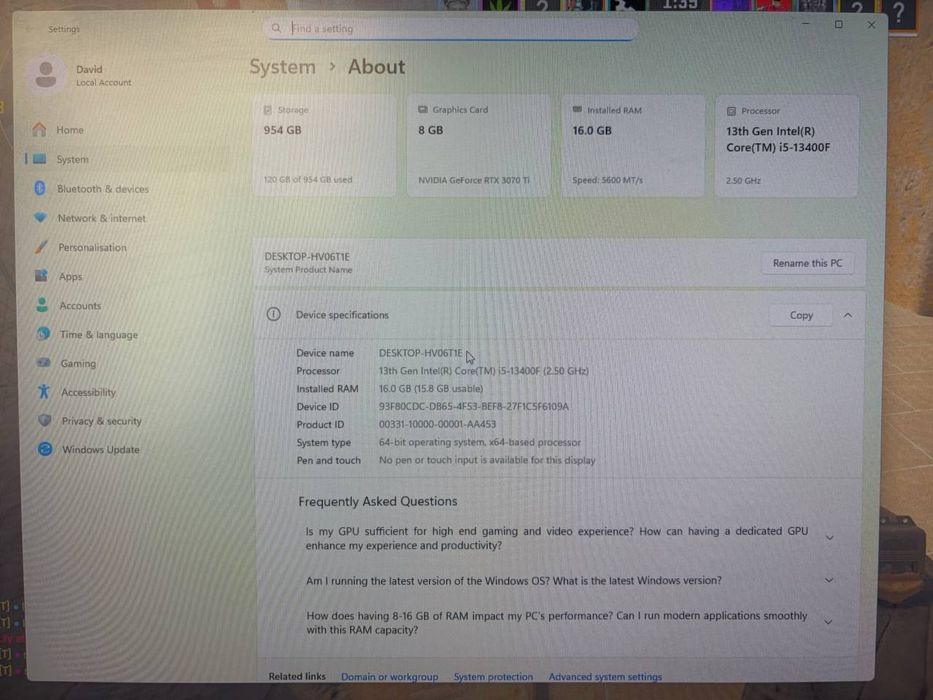
Task: Click the 120 GB of 954 GB used text
Action: point(308,179)
